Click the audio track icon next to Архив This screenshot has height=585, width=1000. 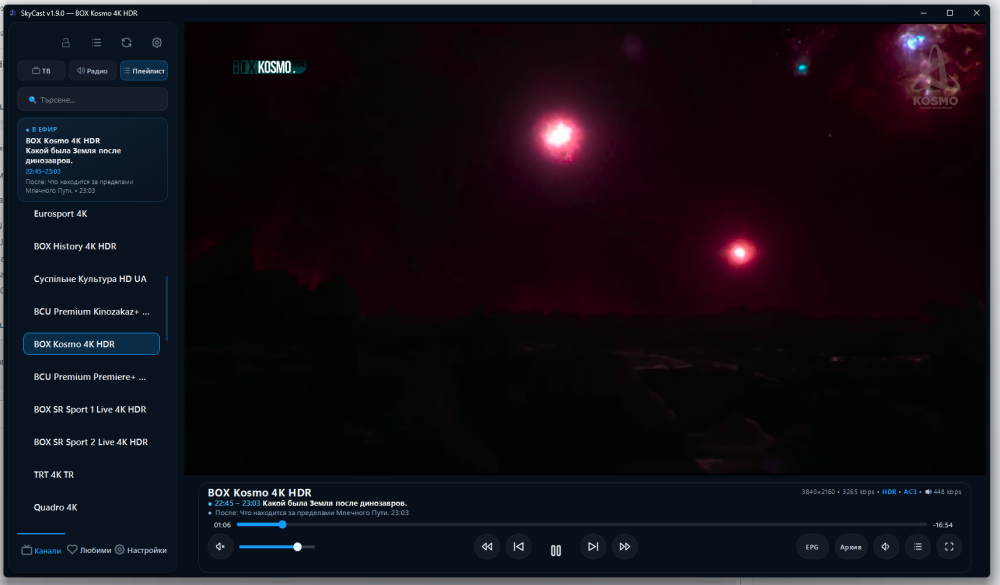[x=885, y=547]
